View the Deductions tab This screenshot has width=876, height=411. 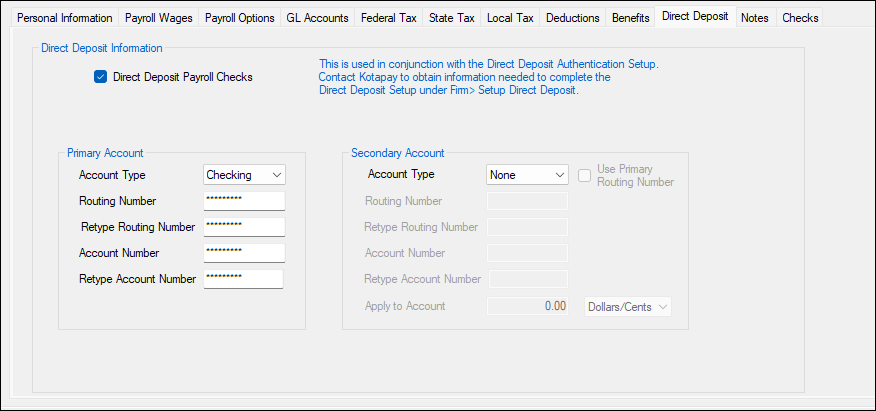573,18
